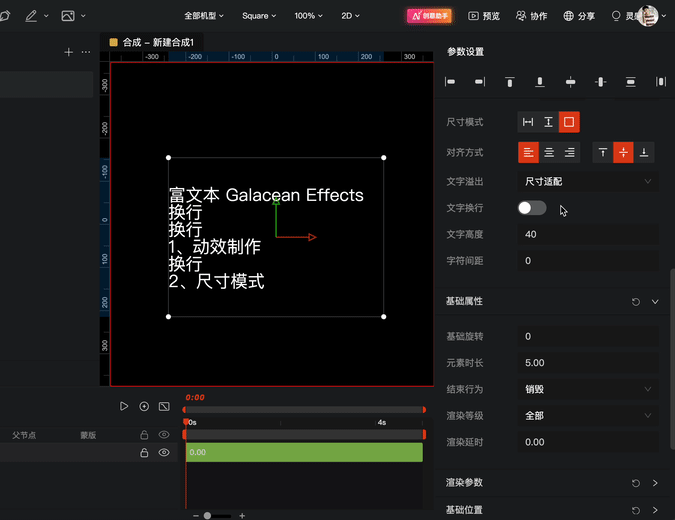Align elements to the bottom edge
Screen dimensions: 675x520
coord(540,82)
